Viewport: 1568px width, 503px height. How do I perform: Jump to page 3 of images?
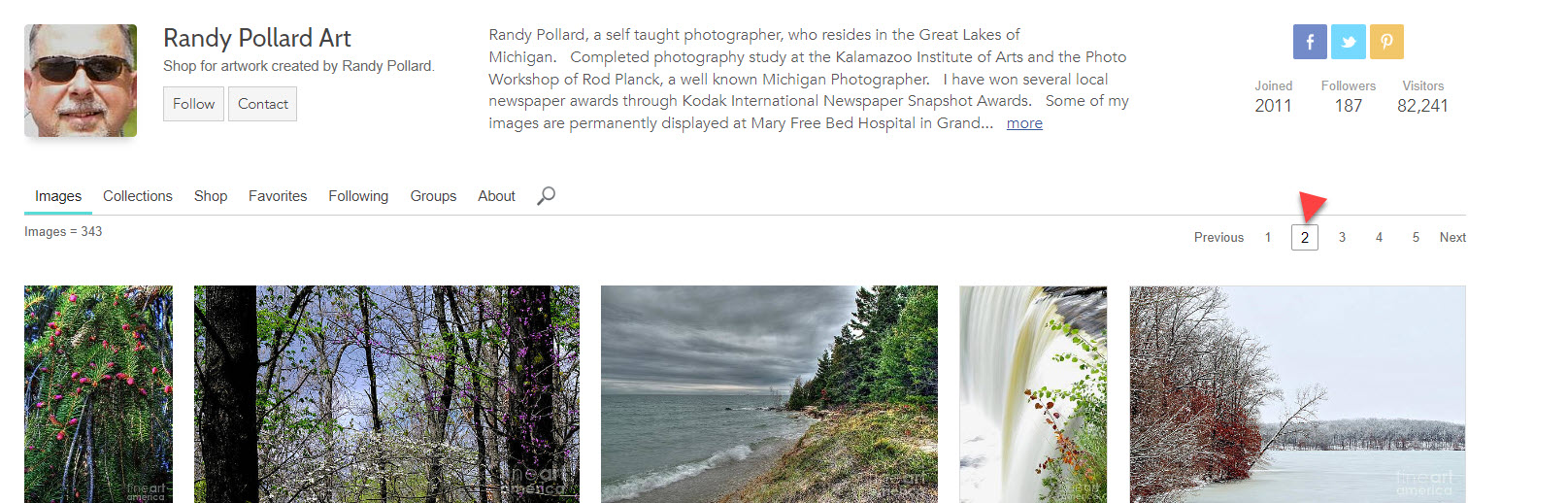(x=1342, y=237)
